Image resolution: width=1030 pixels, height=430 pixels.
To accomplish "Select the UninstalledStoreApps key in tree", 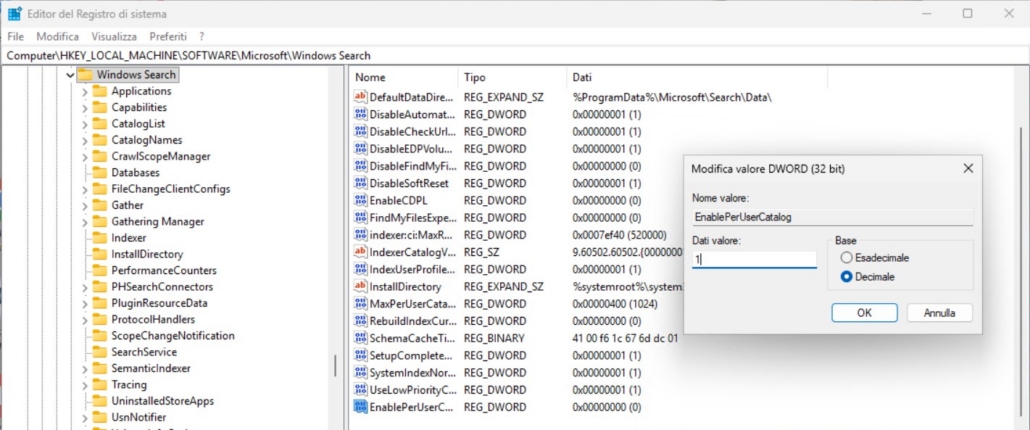I will [162, 400].
